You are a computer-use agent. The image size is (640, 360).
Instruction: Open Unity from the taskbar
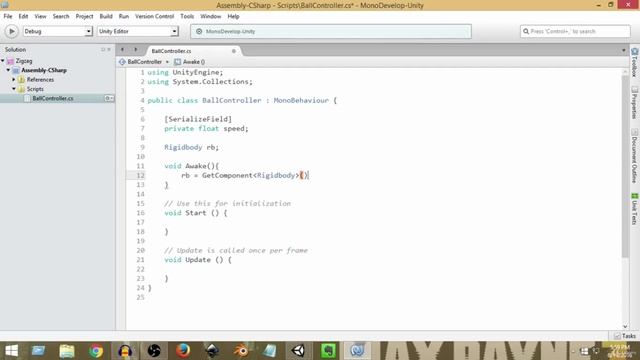pyautogui.click(x=299, y=351)
